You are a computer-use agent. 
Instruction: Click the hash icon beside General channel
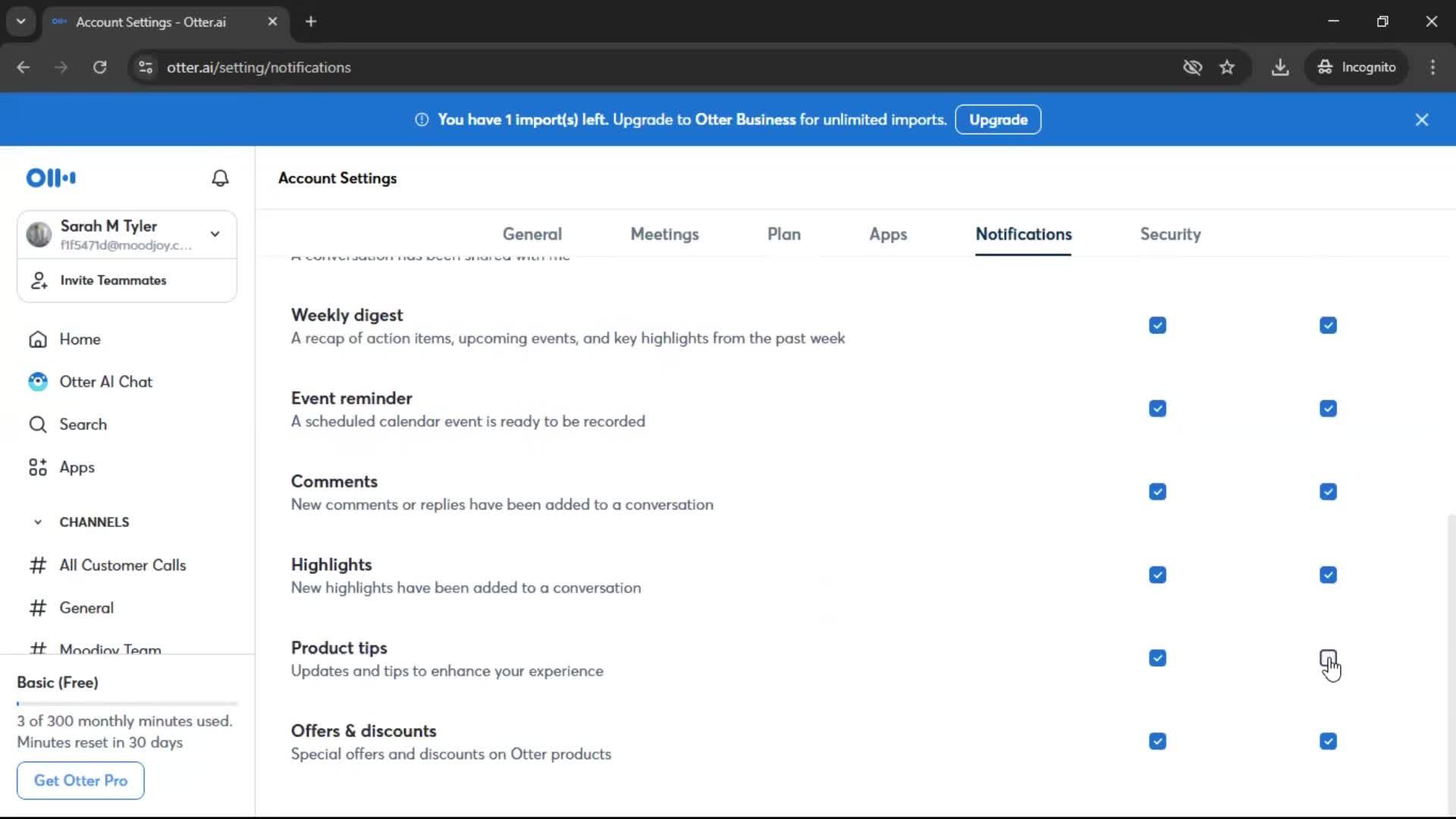[38, 607]
